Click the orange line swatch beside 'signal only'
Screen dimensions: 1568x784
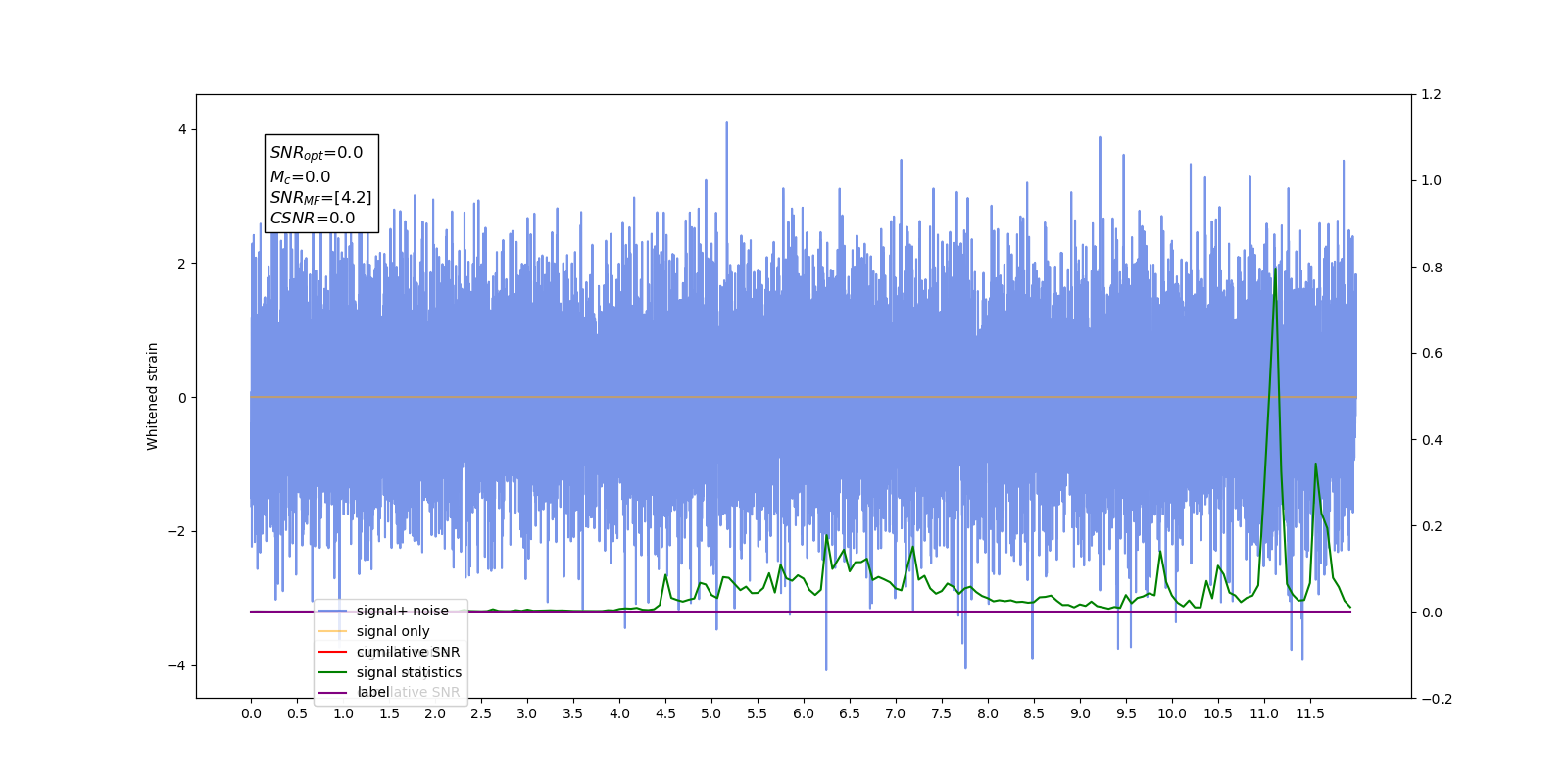[333, 631]
